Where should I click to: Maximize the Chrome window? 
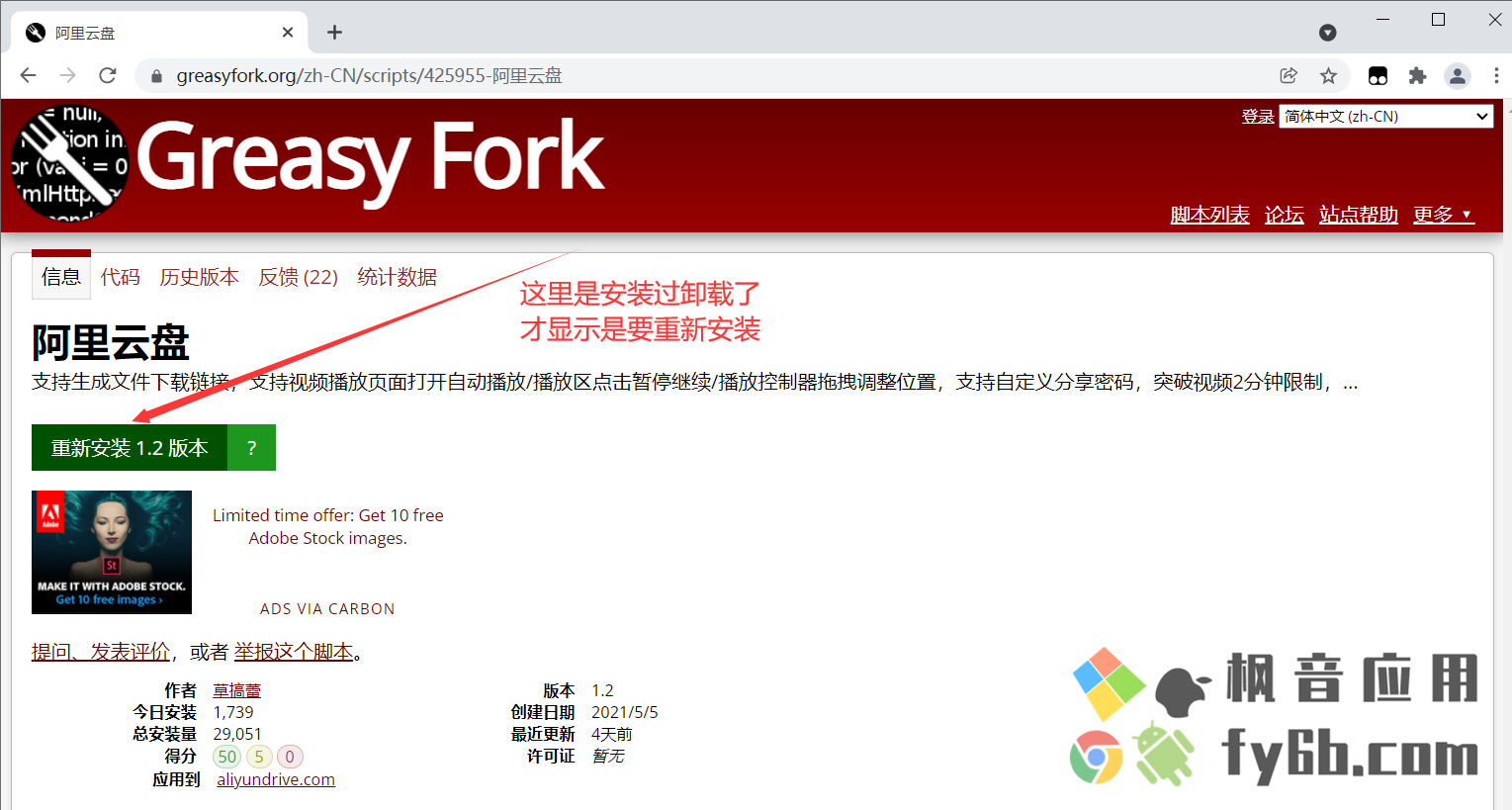(1438, 20)
